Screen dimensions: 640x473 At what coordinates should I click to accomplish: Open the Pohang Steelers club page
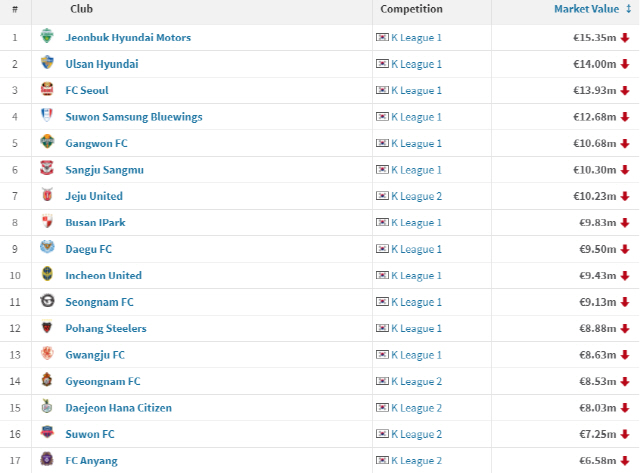pyautogui.click(x=106, y=329)
